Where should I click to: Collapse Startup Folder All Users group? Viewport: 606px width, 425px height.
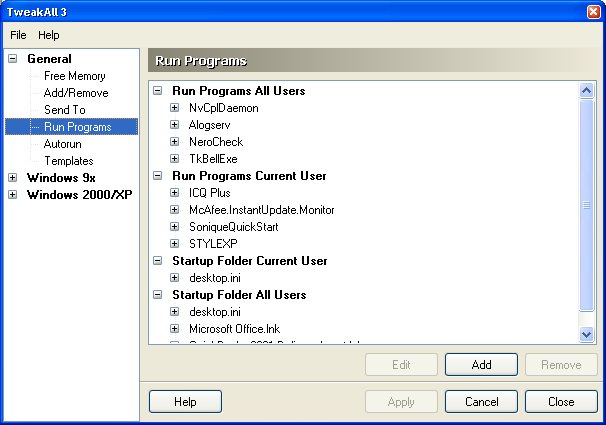pyautogui.click(x=158, y=295)
